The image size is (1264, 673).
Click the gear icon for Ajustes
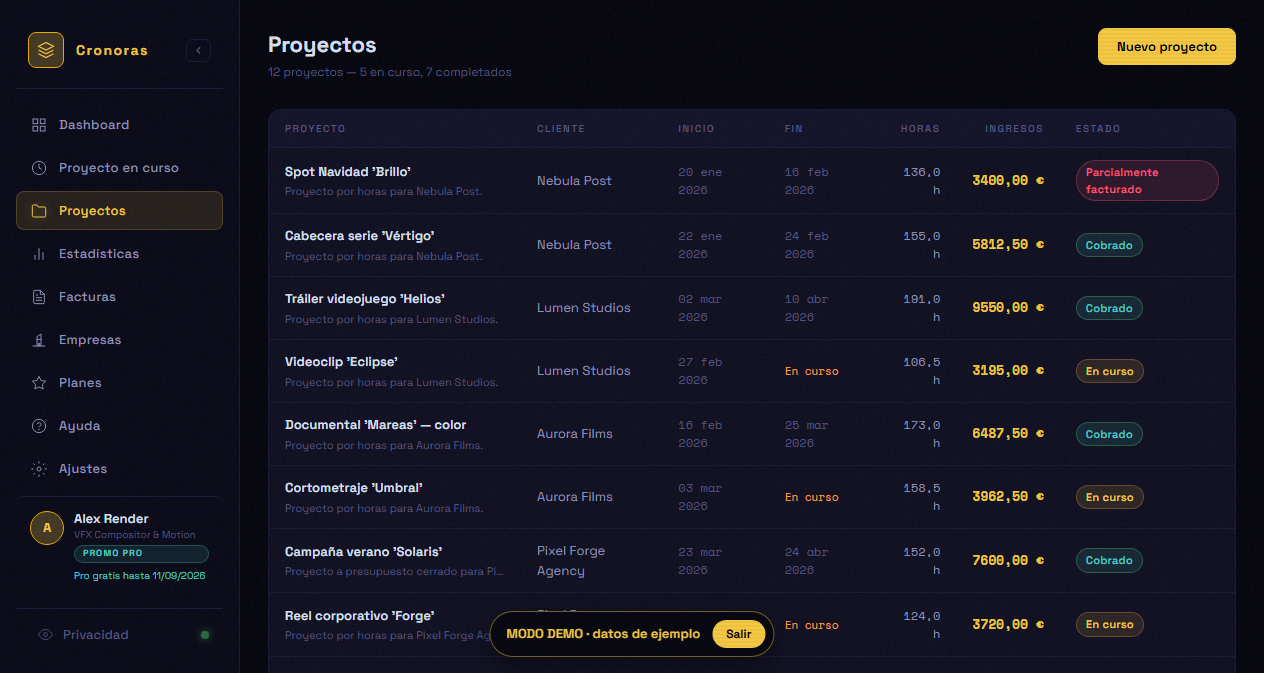click(39, 469)
